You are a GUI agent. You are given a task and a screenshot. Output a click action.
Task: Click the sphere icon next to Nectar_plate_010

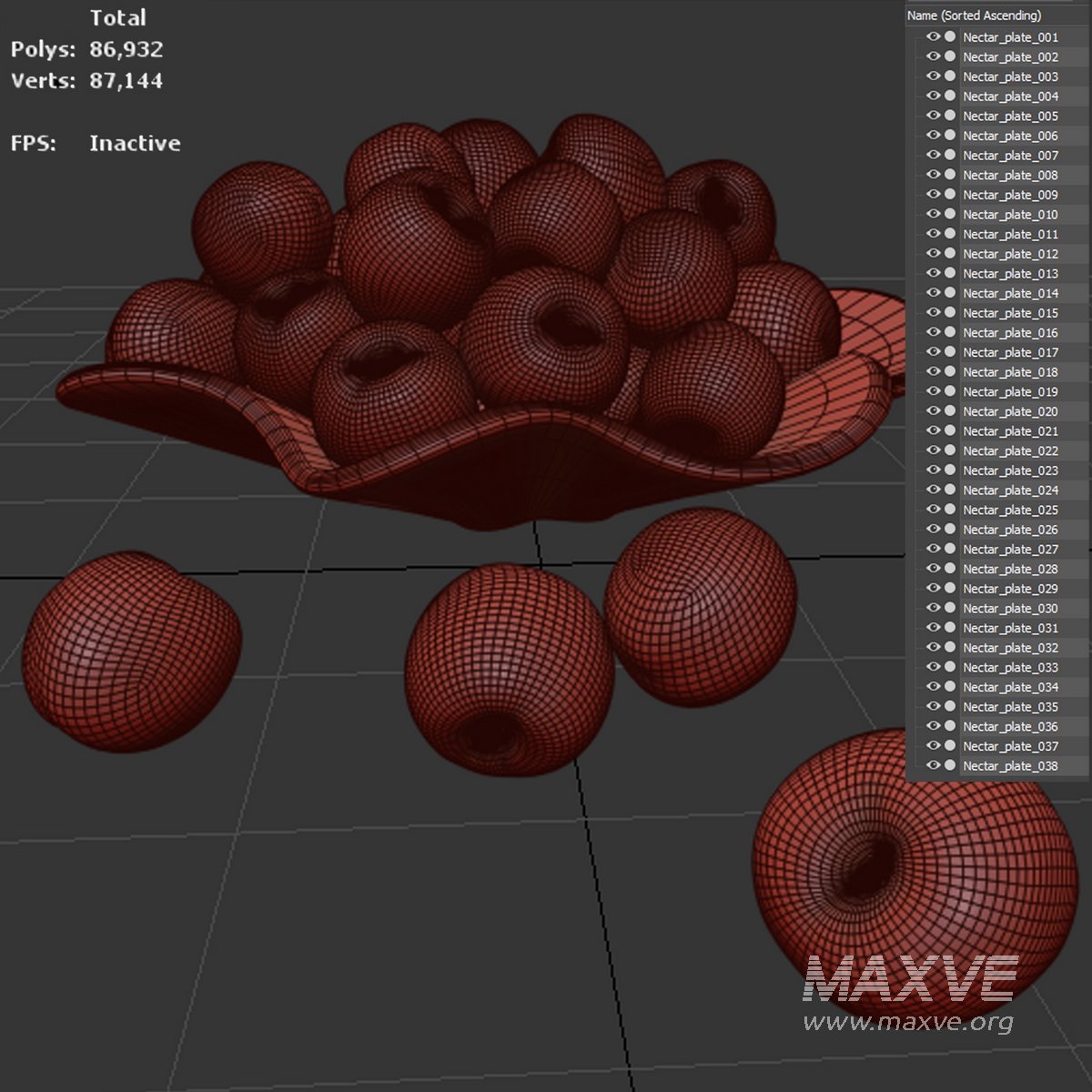tap(950, 215)
